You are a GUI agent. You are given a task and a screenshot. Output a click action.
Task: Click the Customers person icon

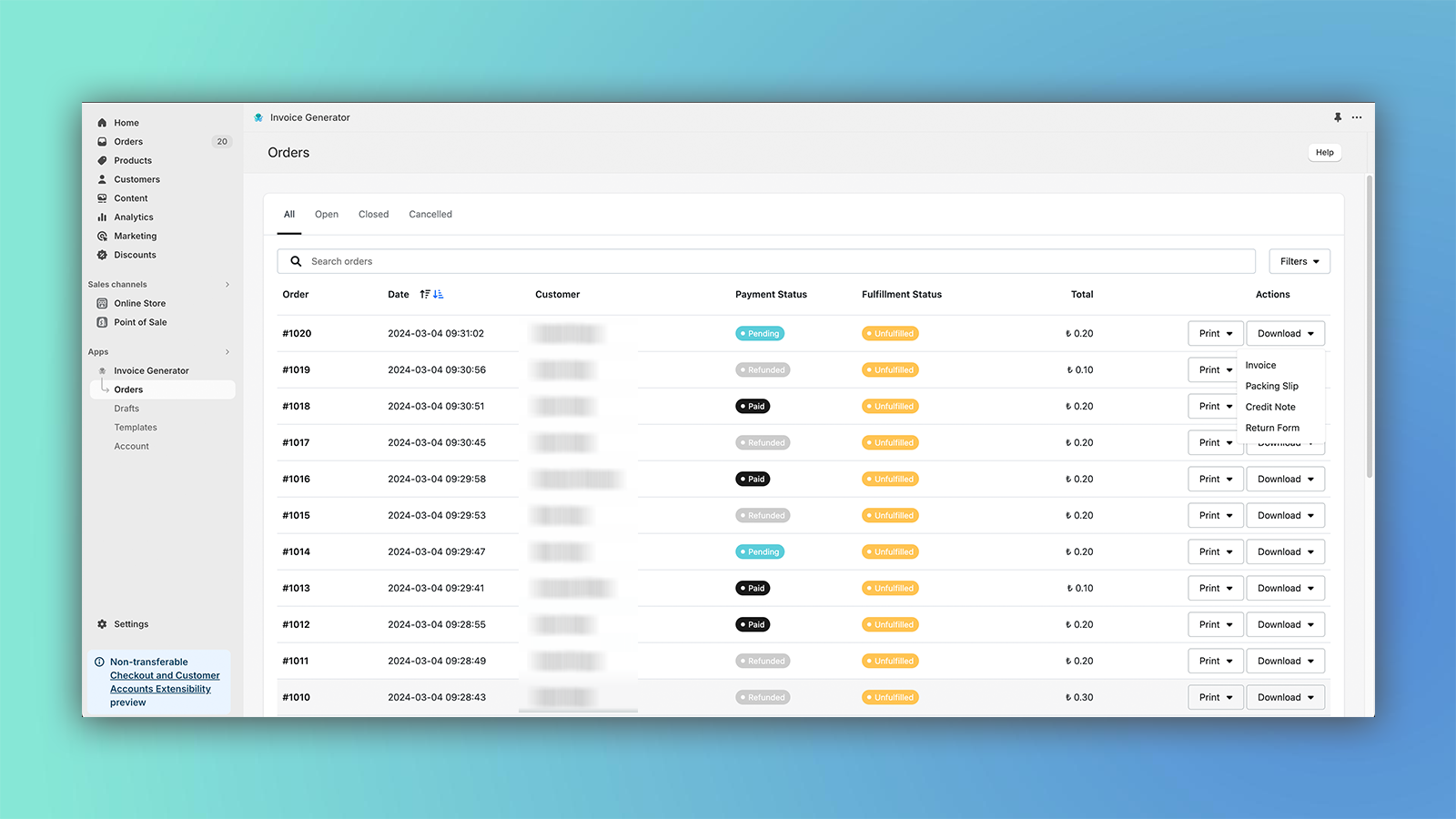[x=102, y=179]
